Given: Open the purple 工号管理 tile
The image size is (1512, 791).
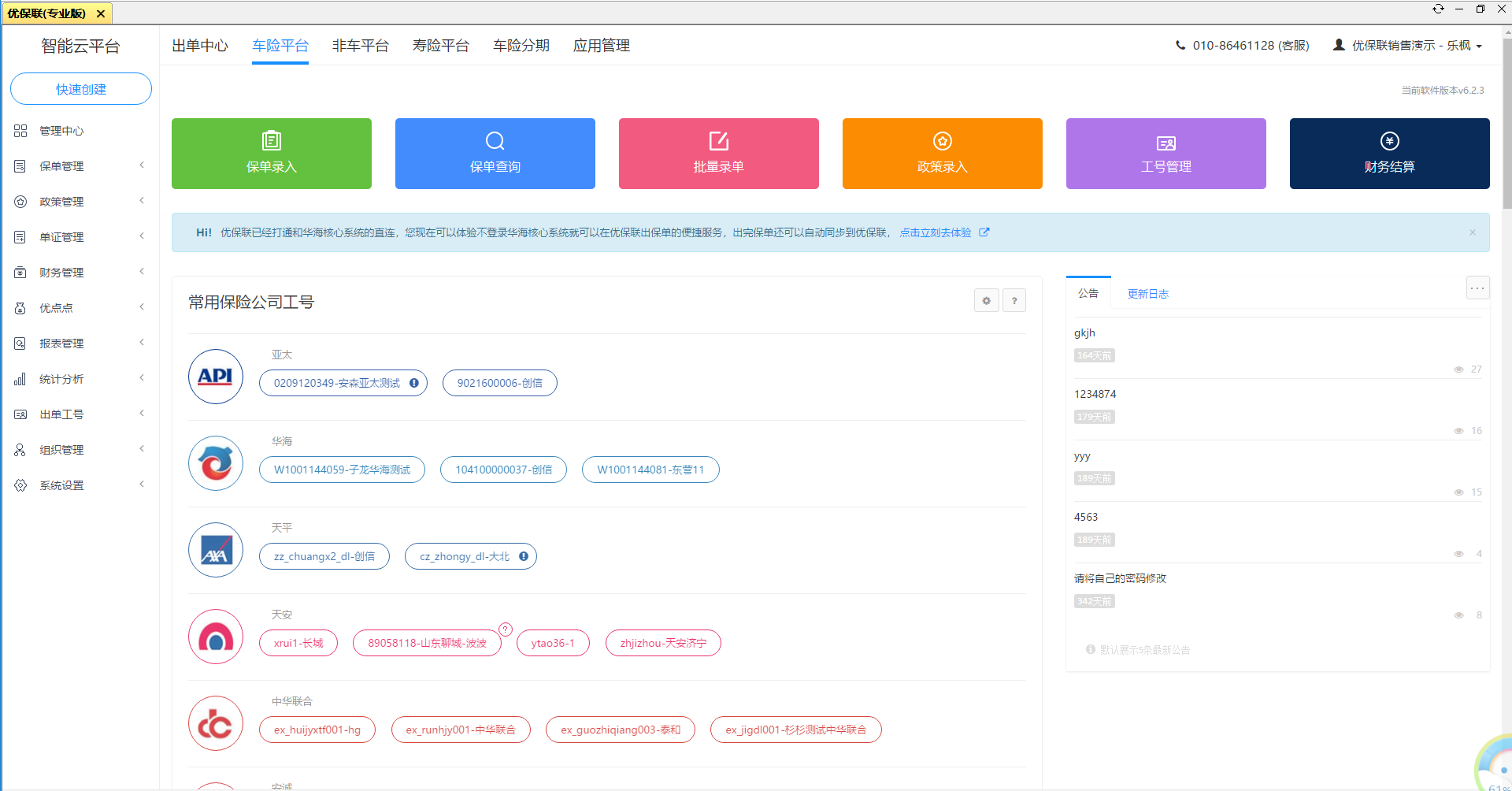Looking at the screenshot, I should pyautogui.click(x=1166, y=154).
